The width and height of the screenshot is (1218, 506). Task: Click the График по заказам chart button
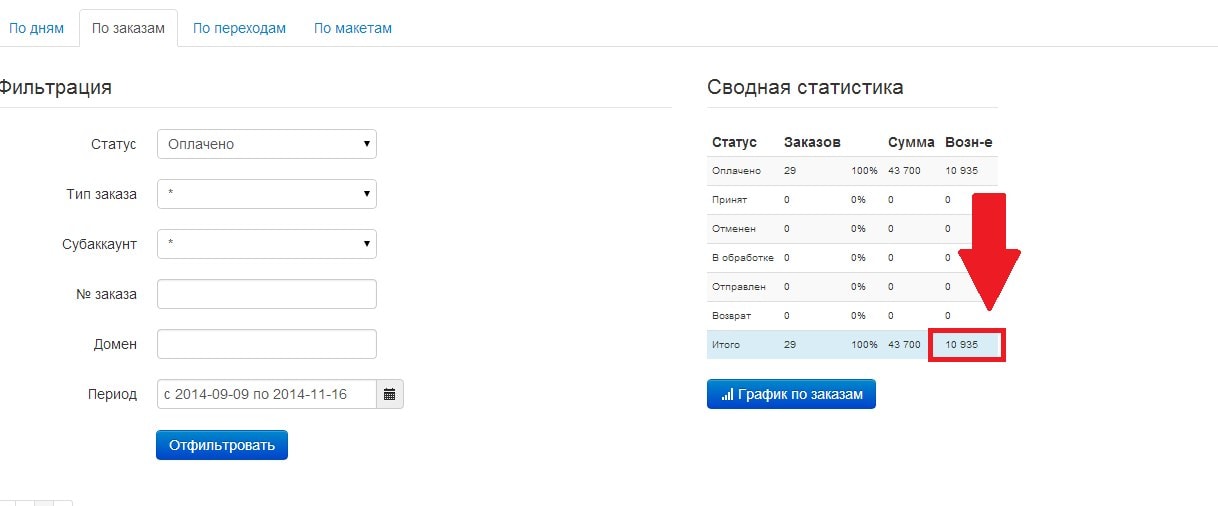(791, 394)
